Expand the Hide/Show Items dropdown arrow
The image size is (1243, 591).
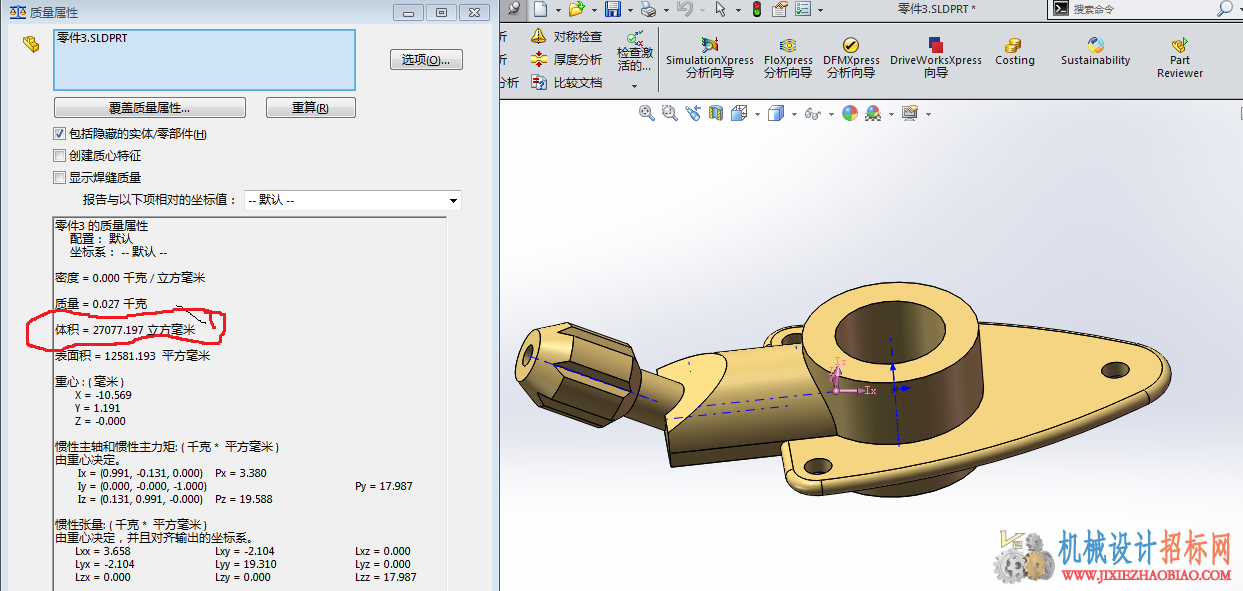829,114
